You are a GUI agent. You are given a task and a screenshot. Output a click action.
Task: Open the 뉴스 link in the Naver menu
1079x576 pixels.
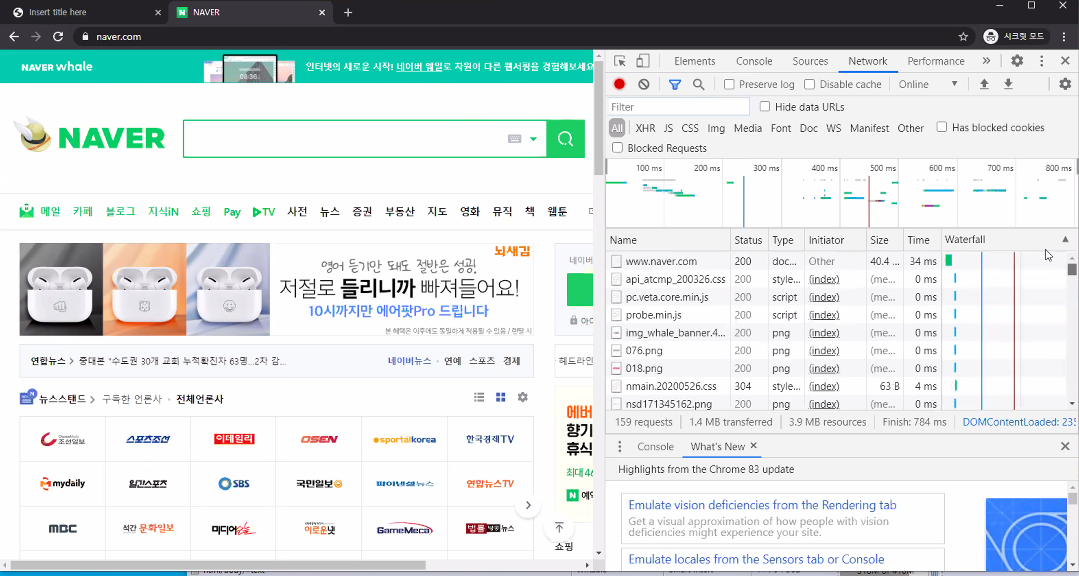(330, 211)
